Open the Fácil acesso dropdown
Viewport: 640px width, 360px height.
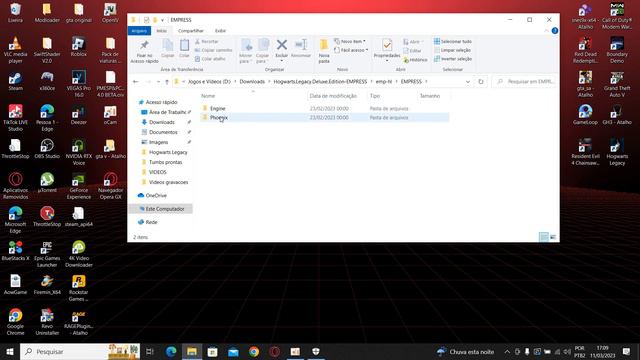click(x=351, y=50)
